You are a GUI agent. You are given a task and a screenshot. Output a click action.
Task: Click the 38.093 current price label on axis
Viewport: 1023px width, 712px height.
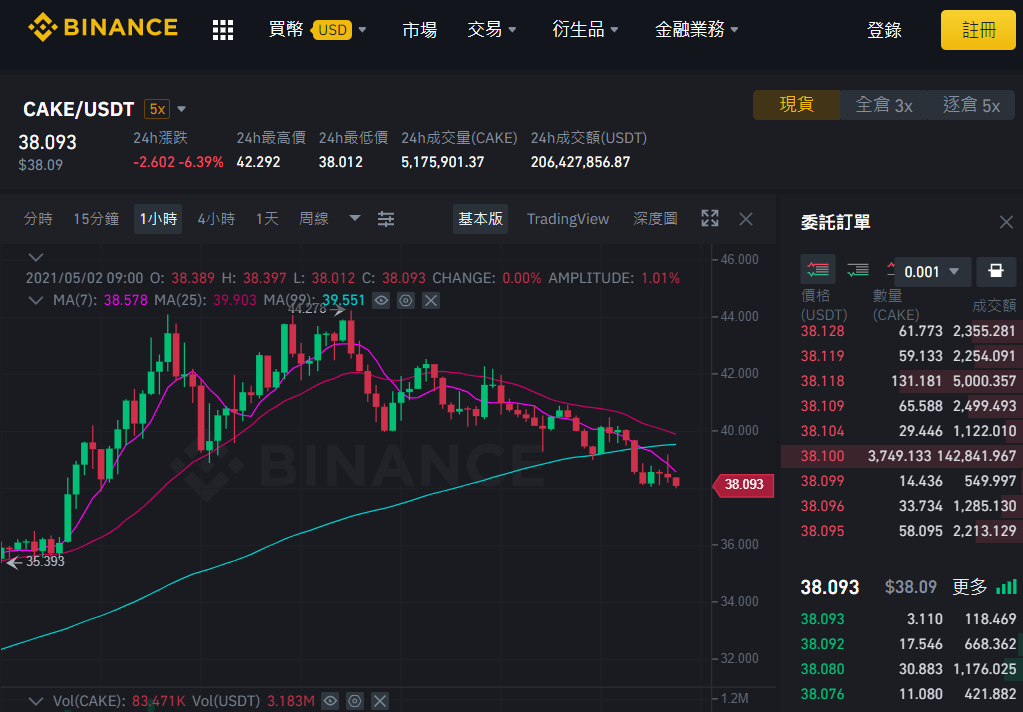[x=743, y=484]
